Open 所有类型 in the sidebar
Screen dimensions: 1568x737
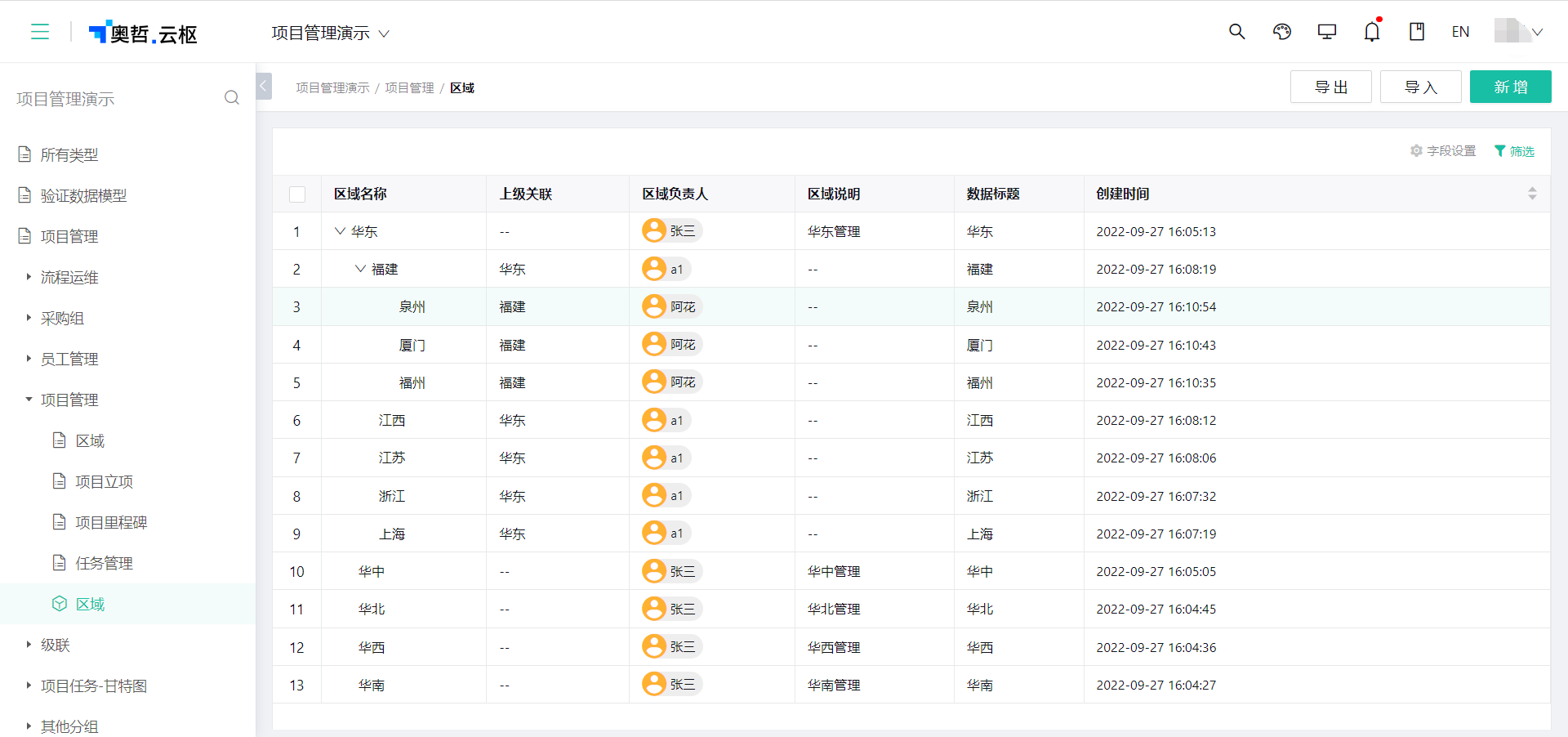pos(69,154)
